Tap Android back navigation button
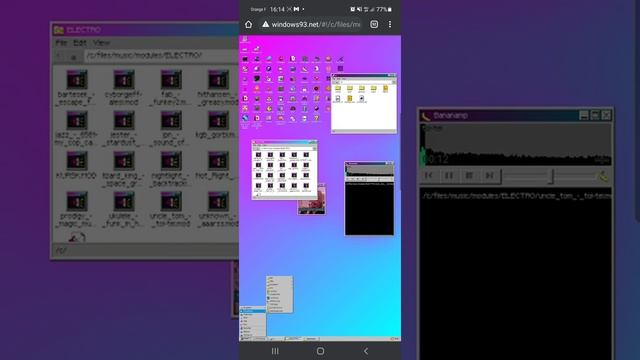This screenshot has height=360, width=640. [x=366, y=351]
